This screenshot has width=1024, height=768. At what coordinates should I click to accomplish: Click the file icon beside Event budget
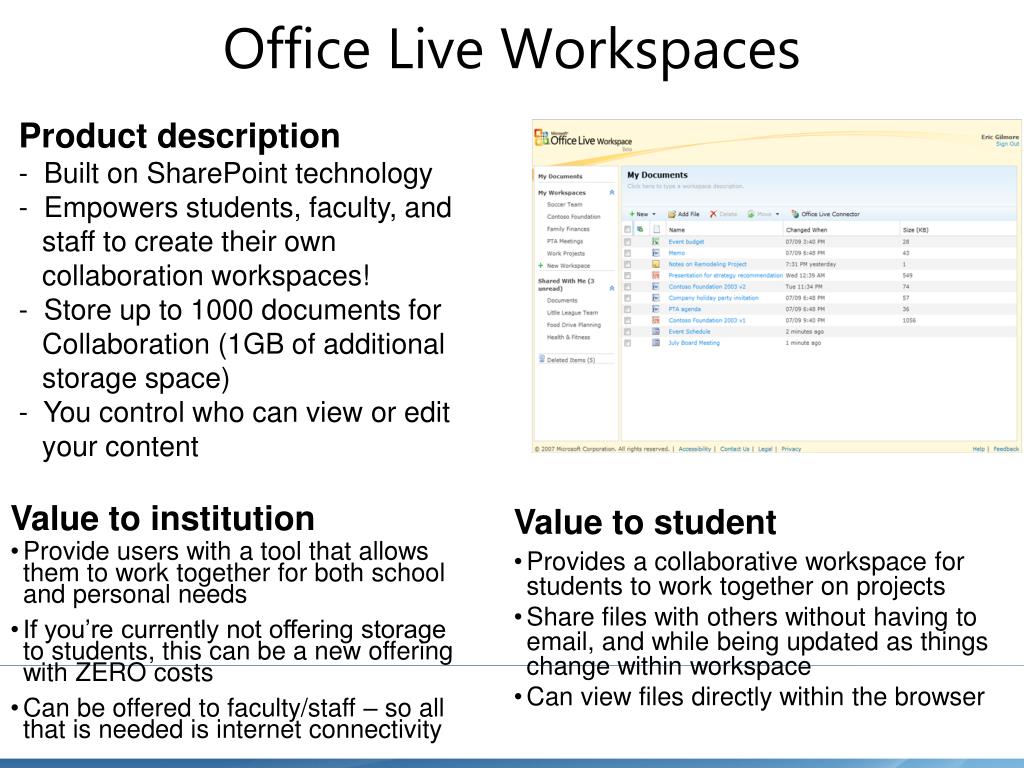point(656,242)
